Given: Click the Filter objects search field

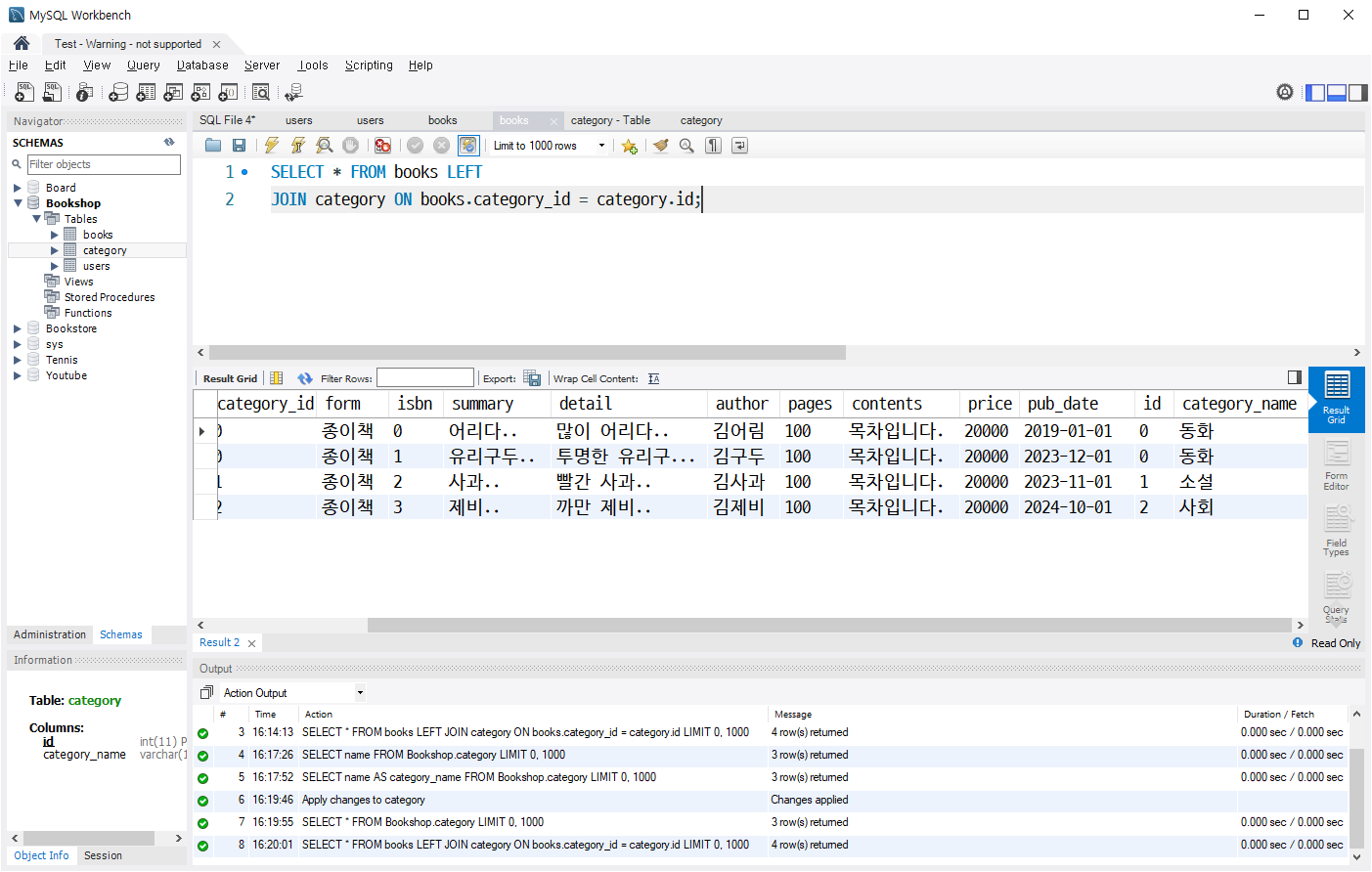Looking at the screenshot, I should point(104,164).
